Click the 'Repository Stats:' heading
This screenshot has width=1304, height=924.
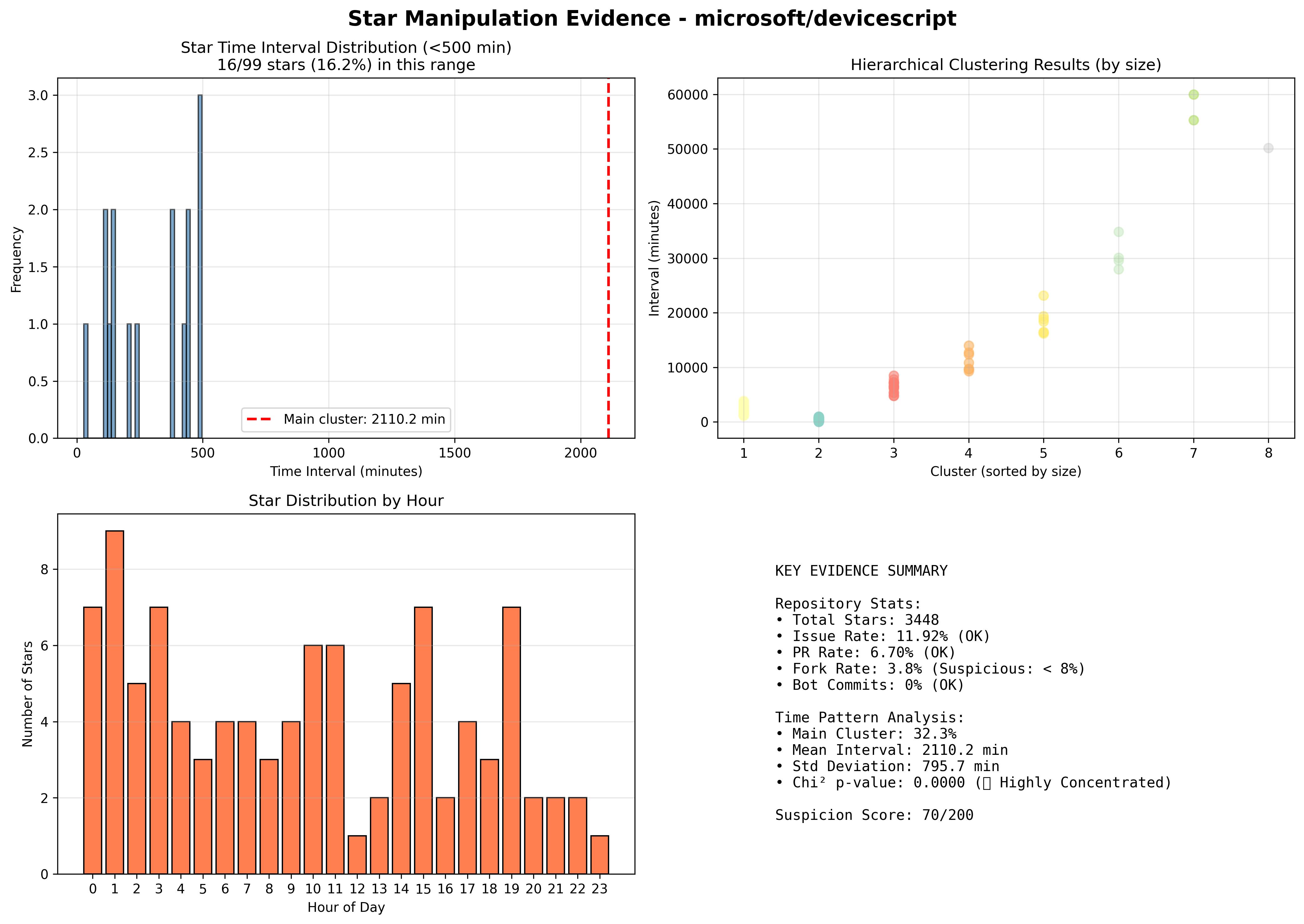click(848, 604)
